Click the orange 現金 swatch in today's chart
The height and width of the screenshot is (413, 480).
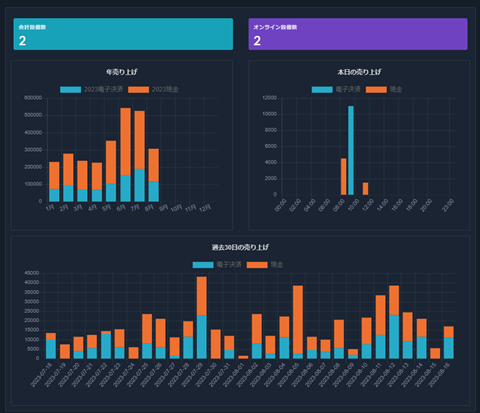[x=376, y=89]
